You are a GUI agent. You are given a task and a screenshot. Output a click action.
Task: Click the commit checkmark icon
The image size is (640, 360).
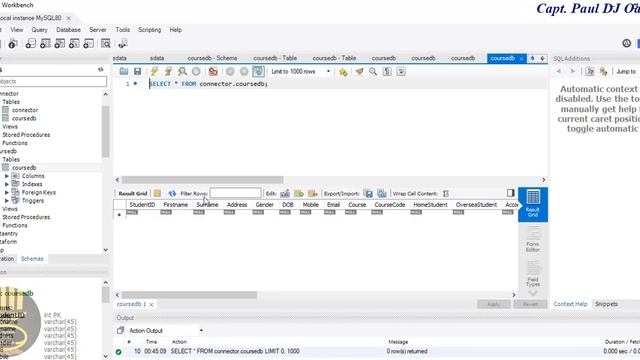(x=230, y=71)
